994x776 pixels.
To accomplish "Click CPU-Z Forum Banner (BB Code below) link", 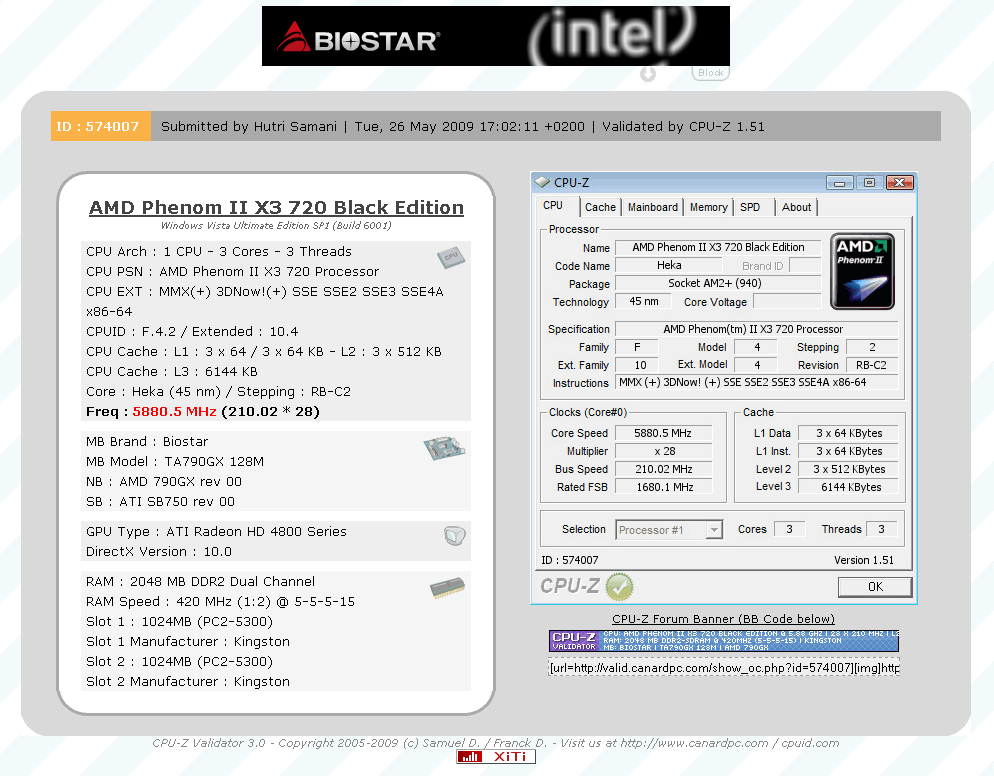I will [723, 619].
